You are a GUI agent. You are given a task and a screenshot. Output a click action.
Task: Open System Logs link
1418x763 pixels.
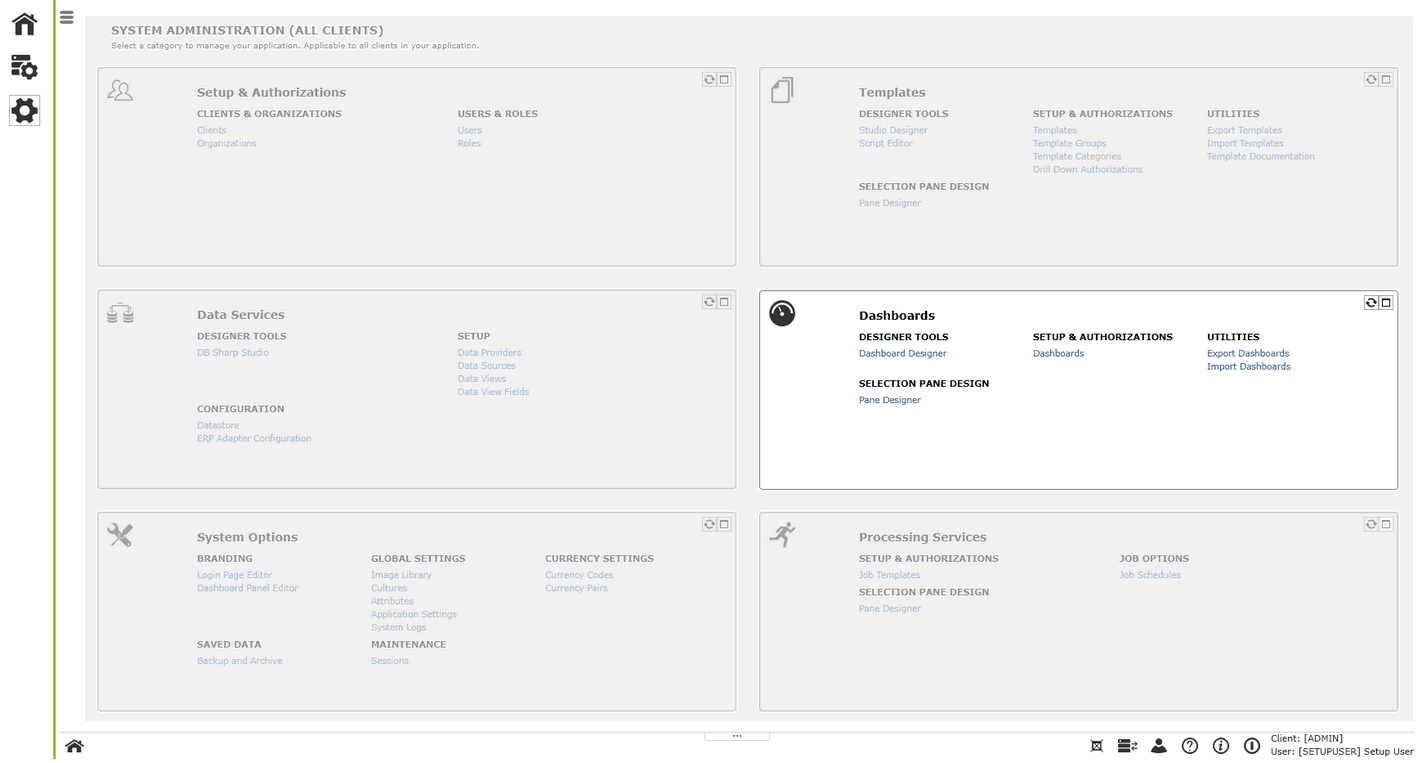399,627
